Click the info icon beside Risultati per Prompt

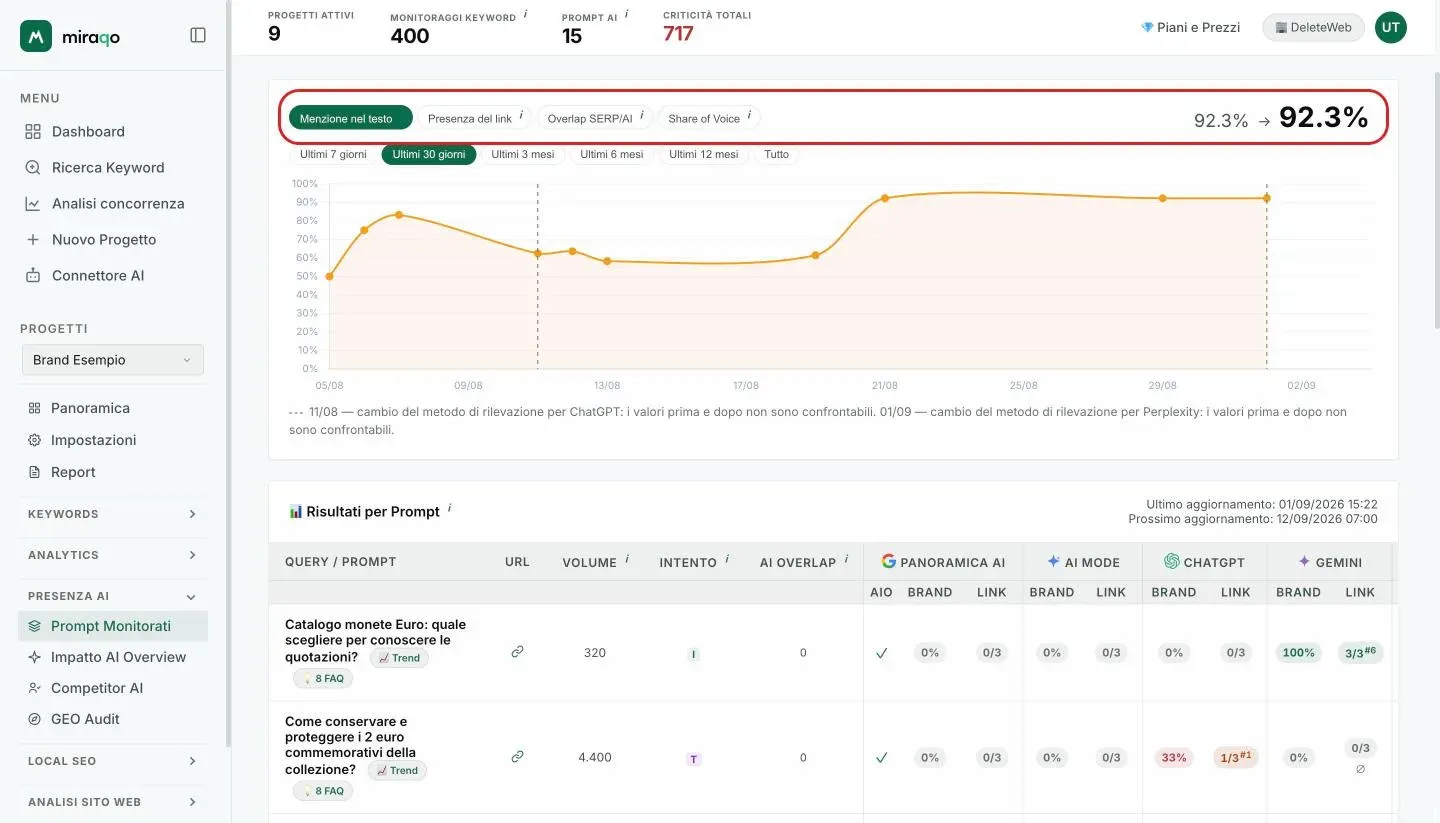point(449,509)
